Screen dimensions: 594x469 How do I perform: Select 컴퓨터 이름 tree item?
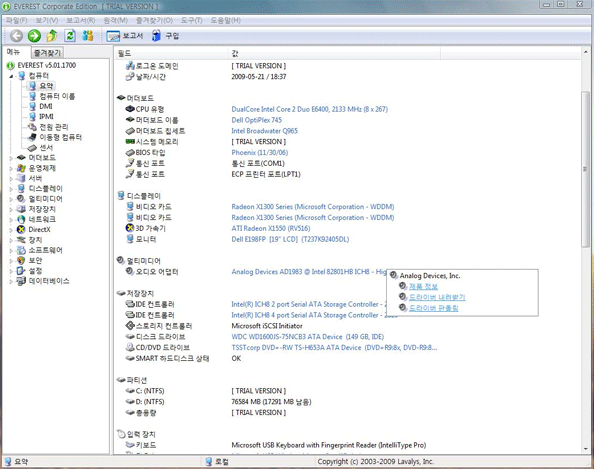point(57,96)
